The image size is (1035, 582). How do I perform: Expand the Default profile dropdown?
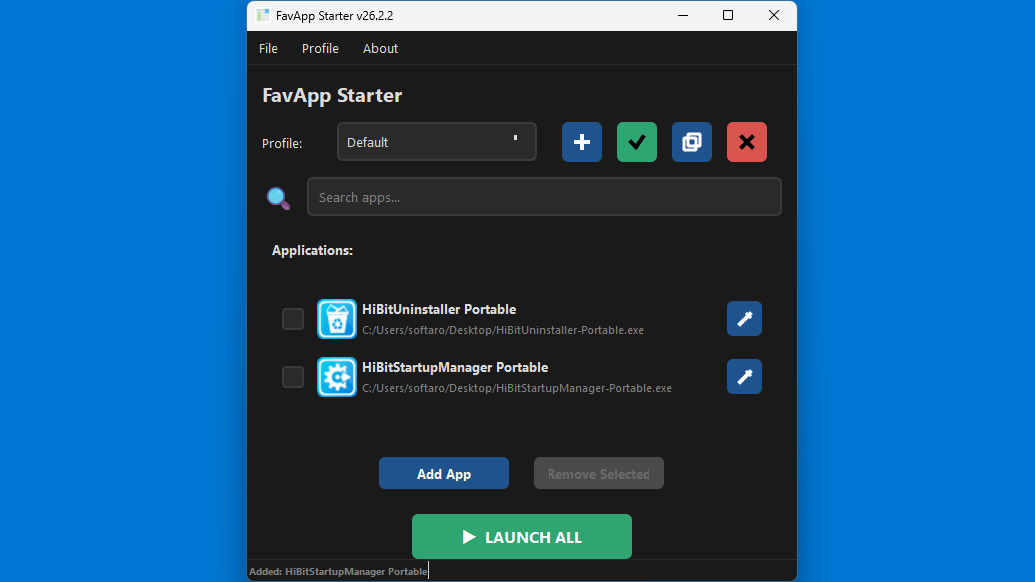pyautogui.click(x=437, y=142)
